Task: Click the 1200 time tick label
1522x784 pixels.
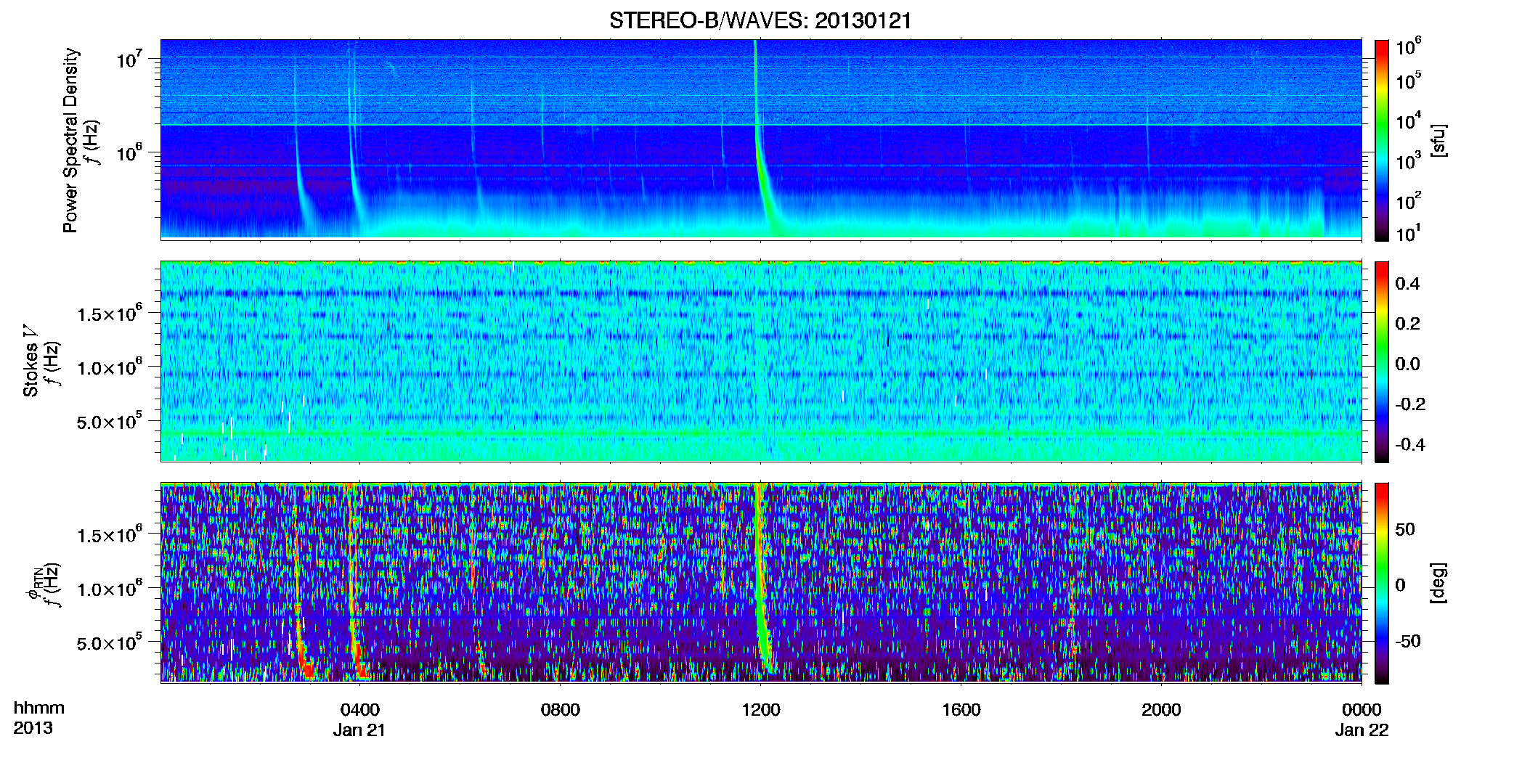Action: coord(760,710)
